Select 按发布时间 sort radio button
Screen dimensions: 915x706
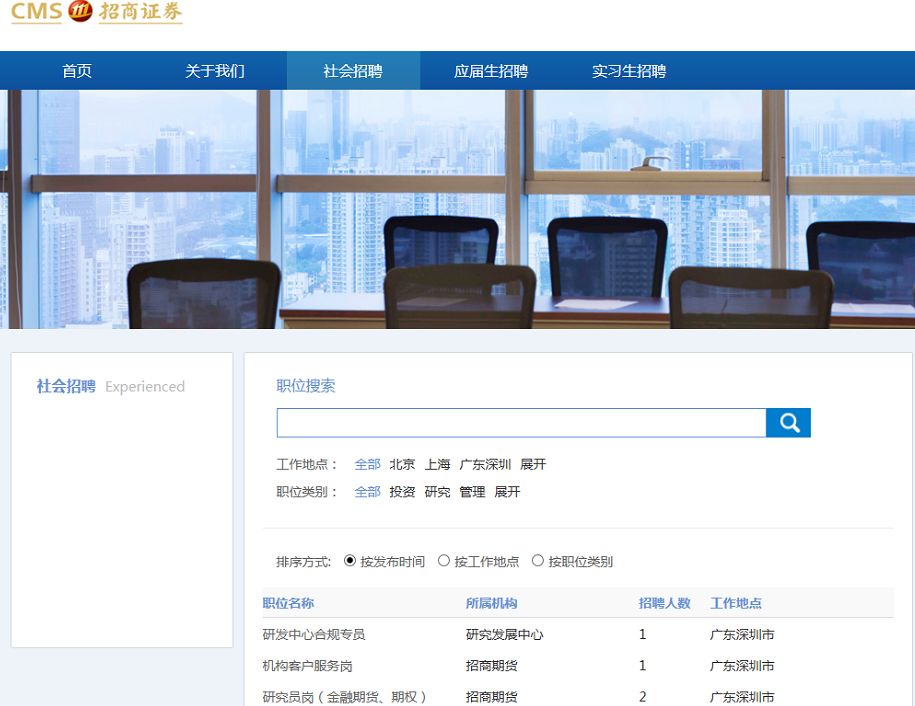[350, 561]
